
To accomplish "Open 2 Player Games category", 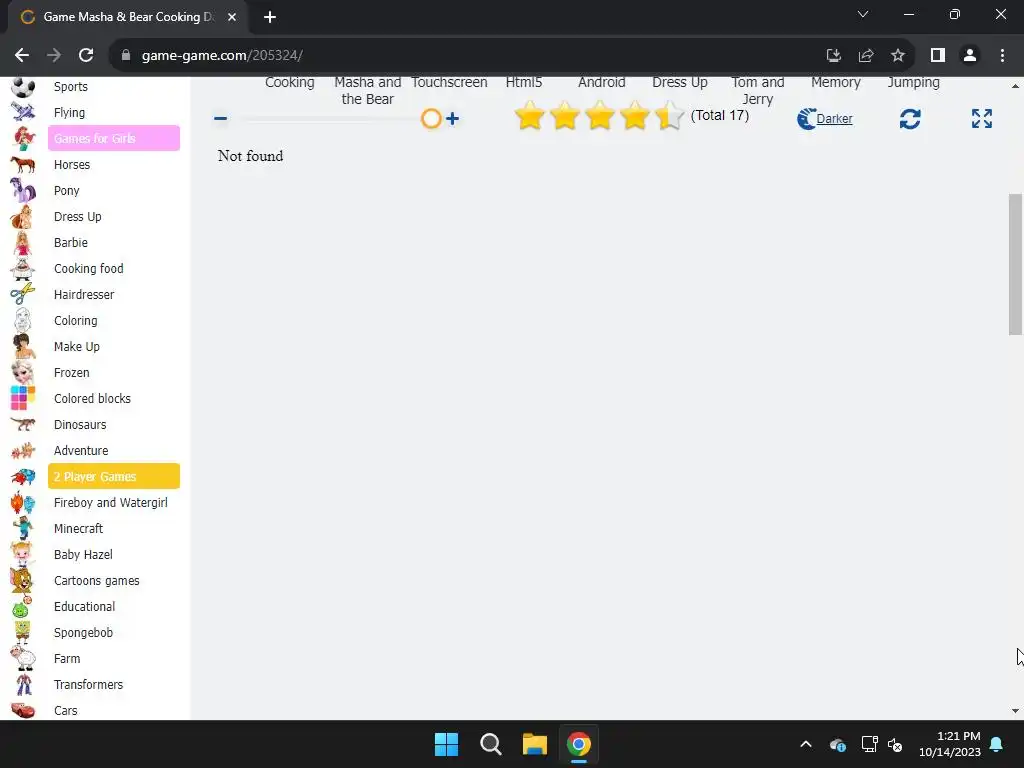I will pyautogui.click(x=114, y=477).
